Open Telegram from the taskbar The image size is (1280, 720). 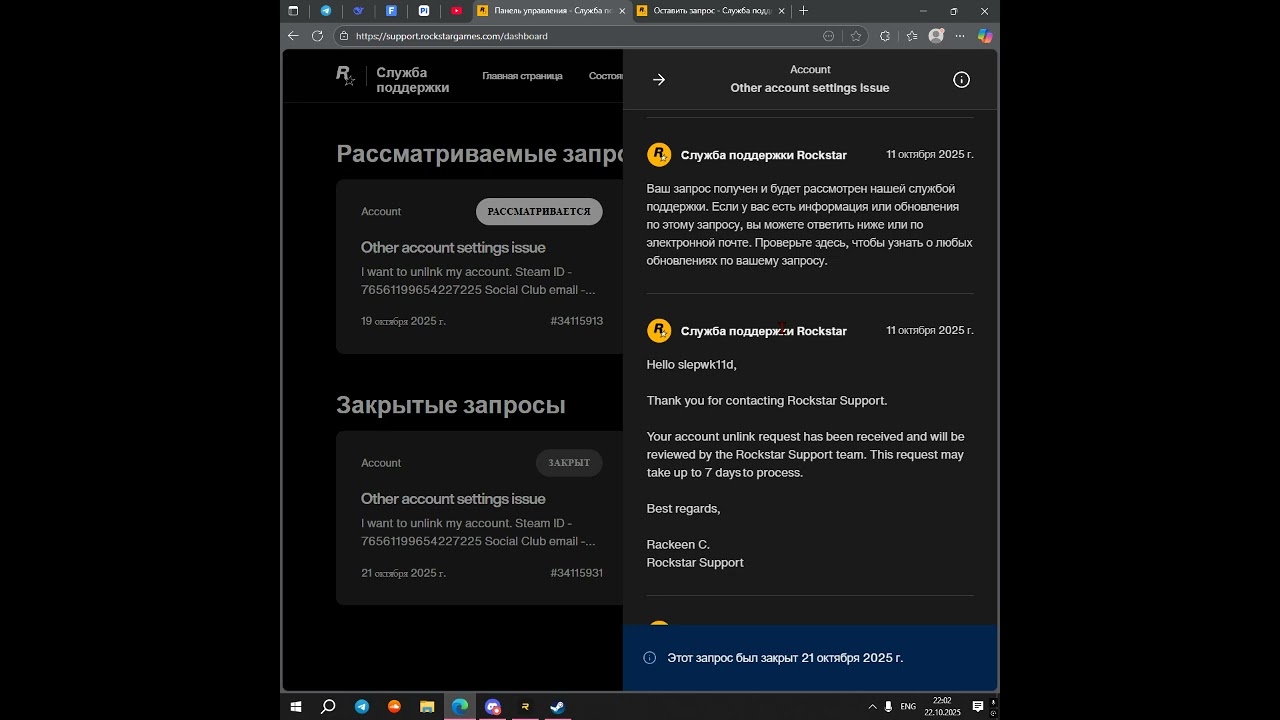click(361, 707)
